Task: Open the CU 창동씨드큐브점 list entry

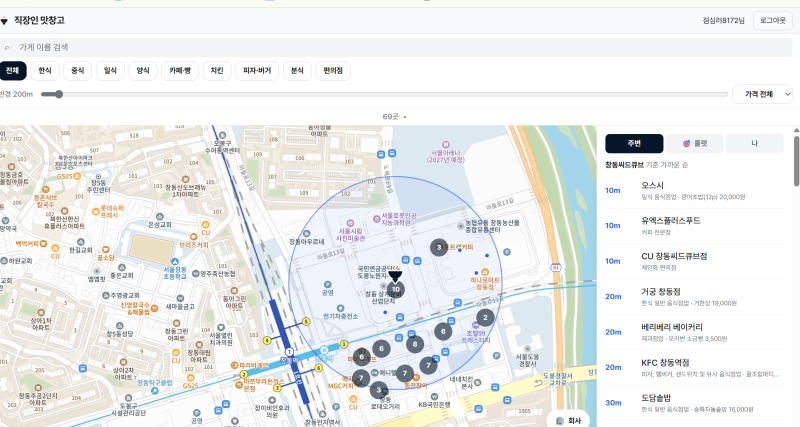Action: click(x=694, y=261)
